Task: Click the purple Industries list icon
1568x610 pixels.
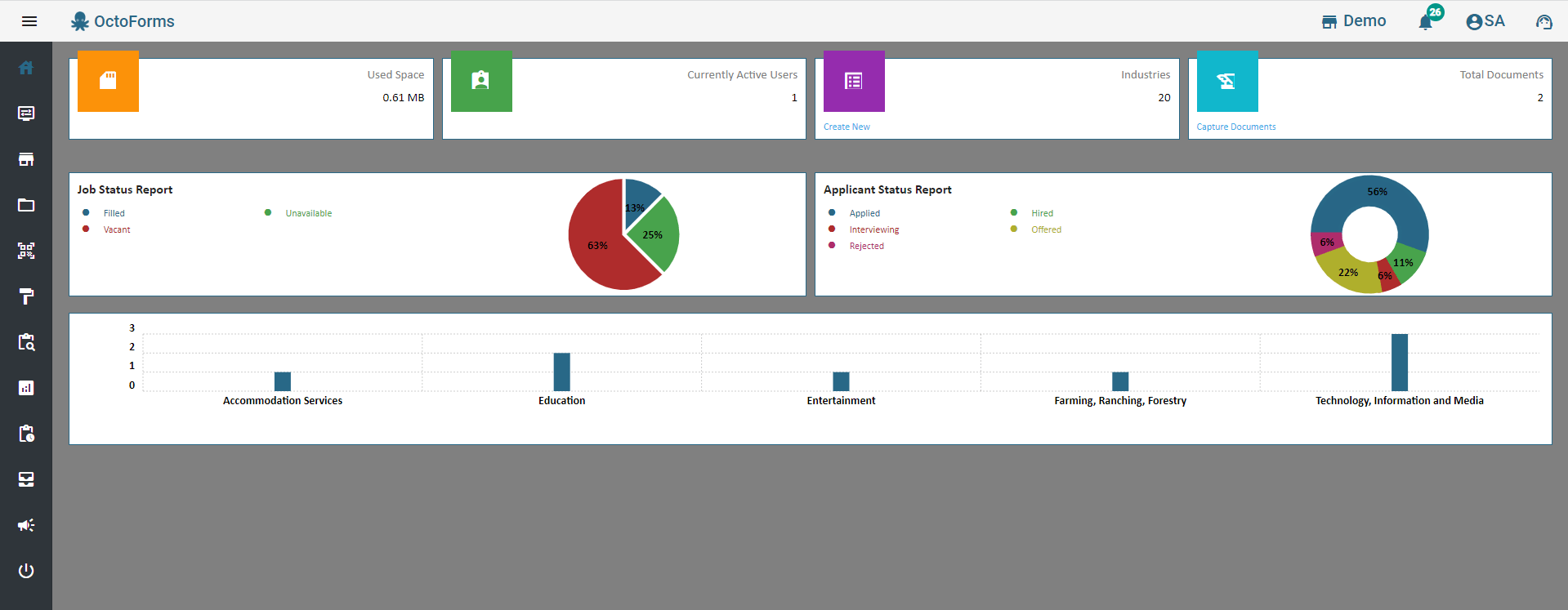Action: [x=854, y=81]
